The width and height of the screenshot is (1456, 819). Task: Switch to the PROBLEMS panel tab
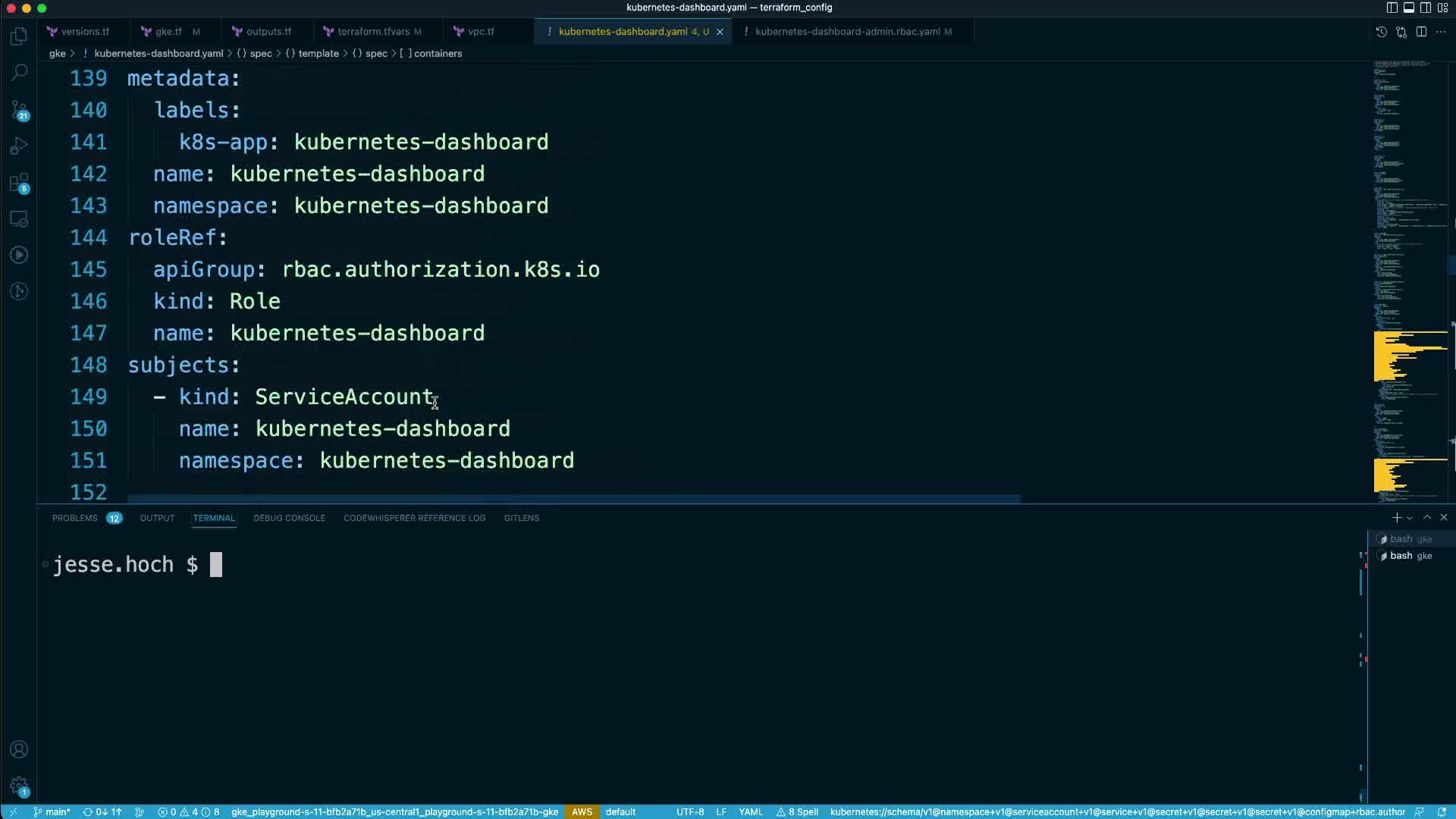[75, 518]
